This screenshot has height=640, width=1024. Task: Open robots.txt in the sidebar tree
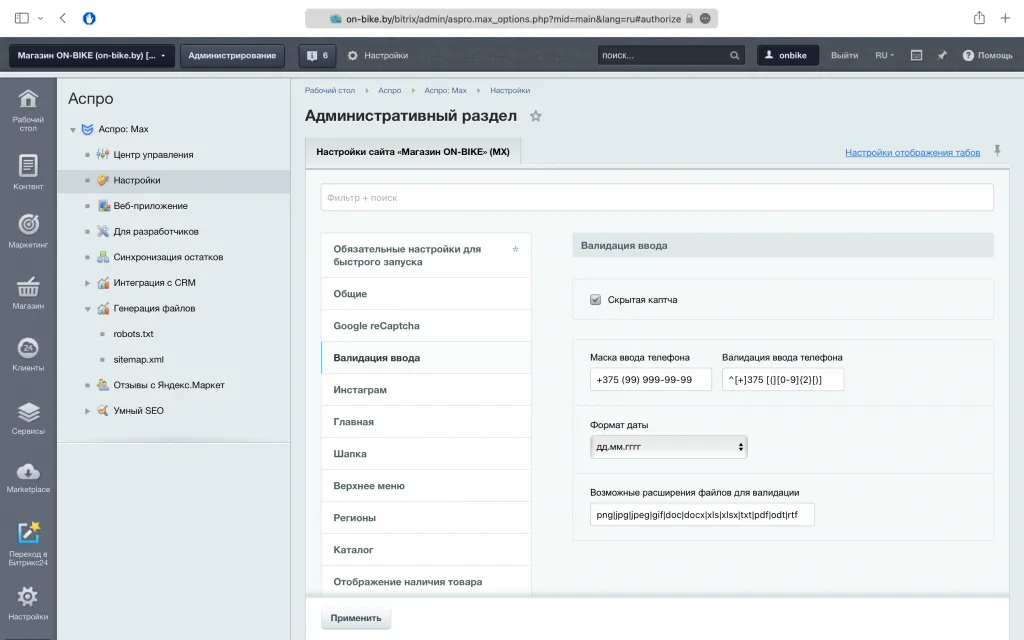tap(133, 334)
